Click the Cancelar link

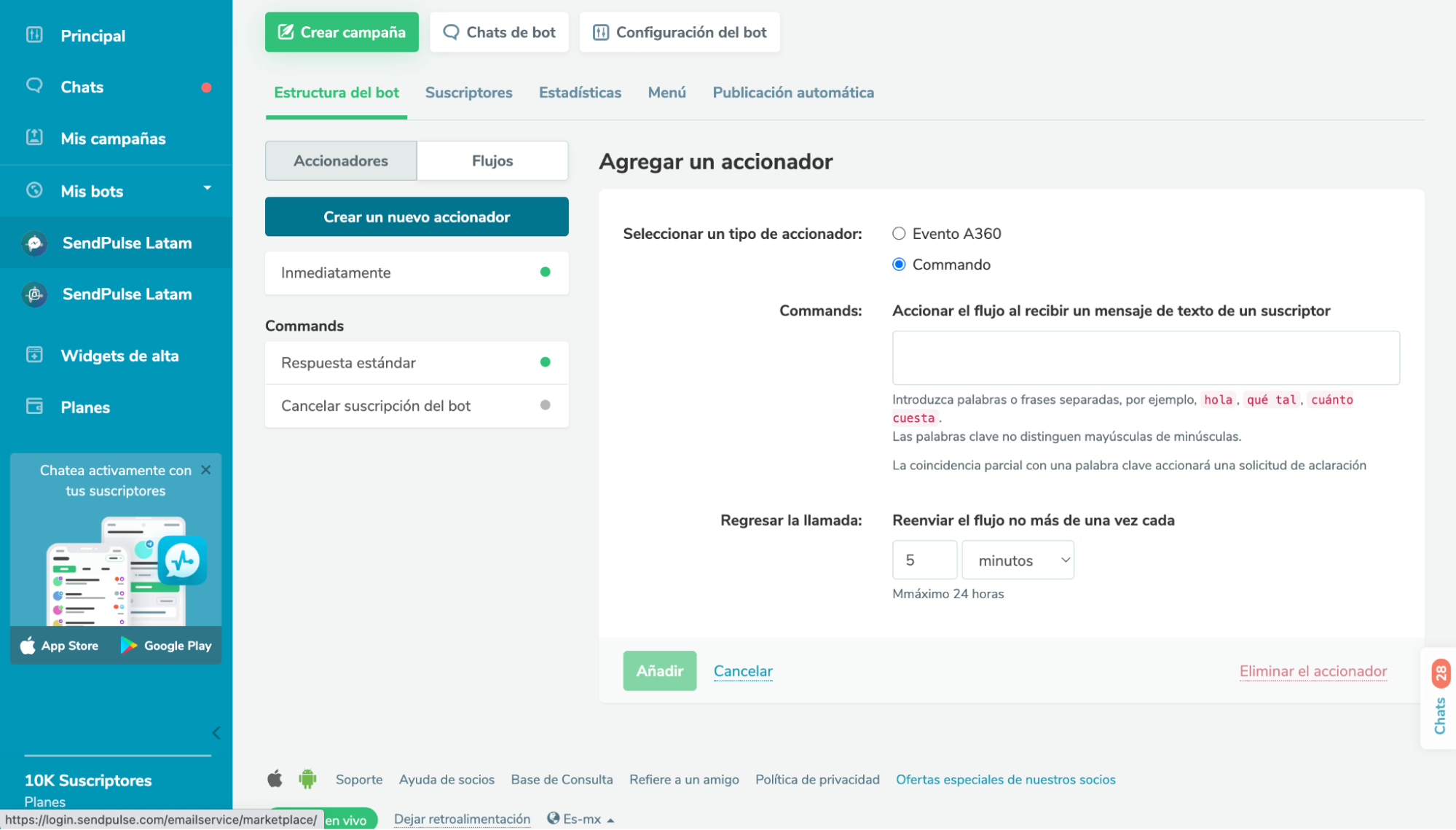[x=743, y=671]
